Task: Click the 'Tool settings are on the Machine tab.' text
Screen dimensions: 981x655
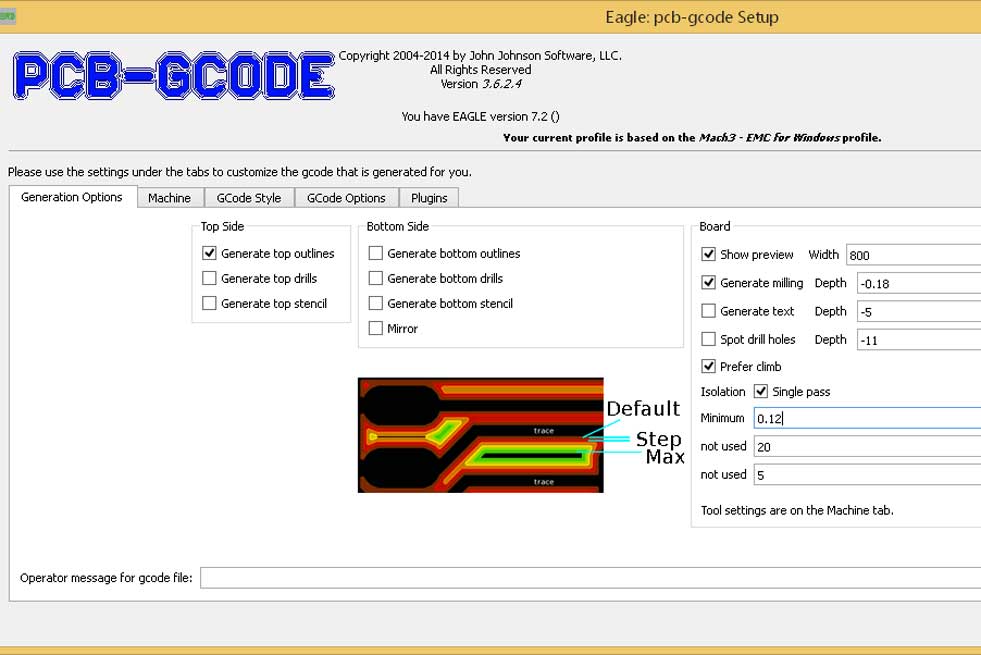Action: 797,510
